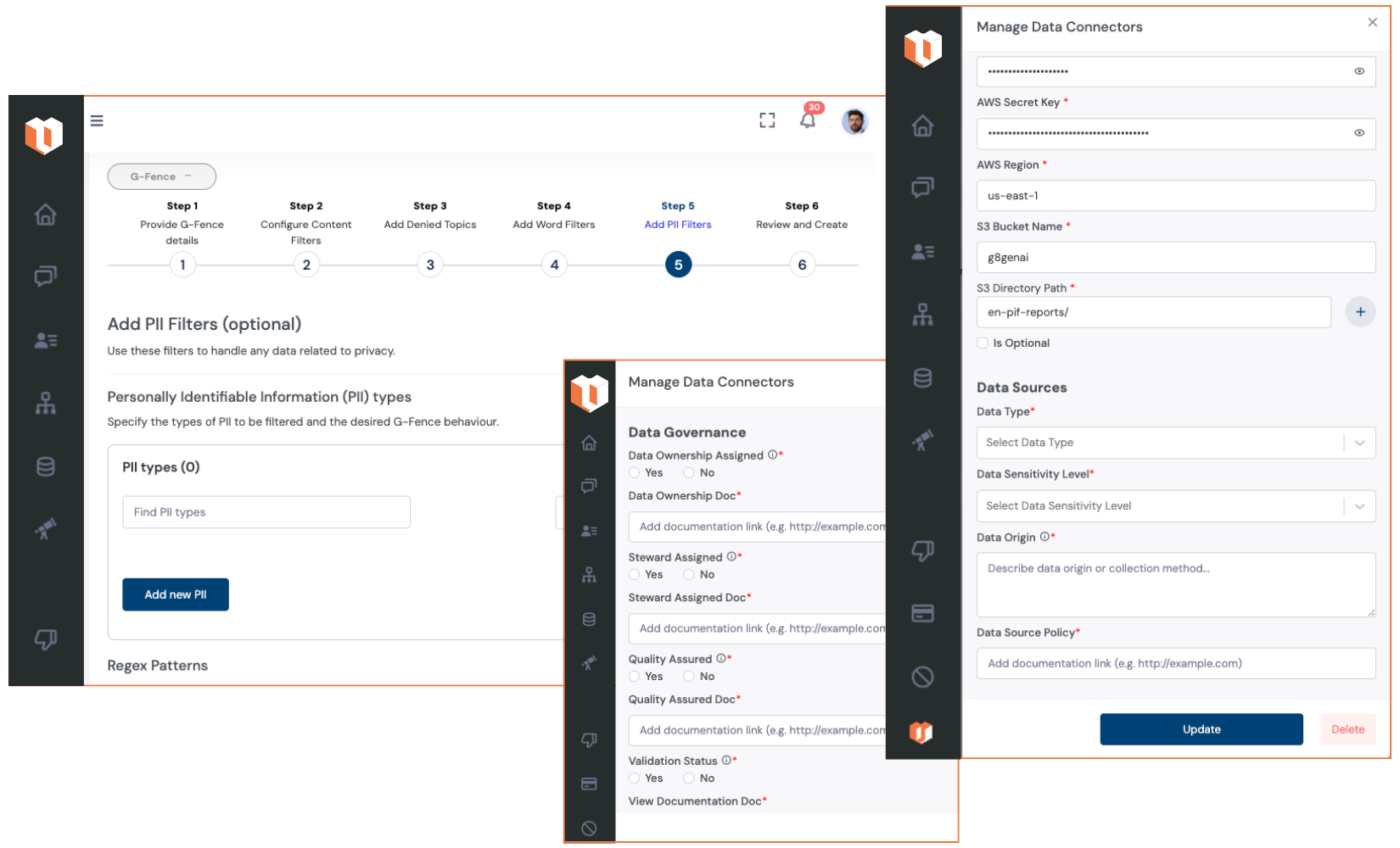This screenshot has width=1400, height=848.
Task: Select No for Steward Assigned
Action: (x=689, y=575)
